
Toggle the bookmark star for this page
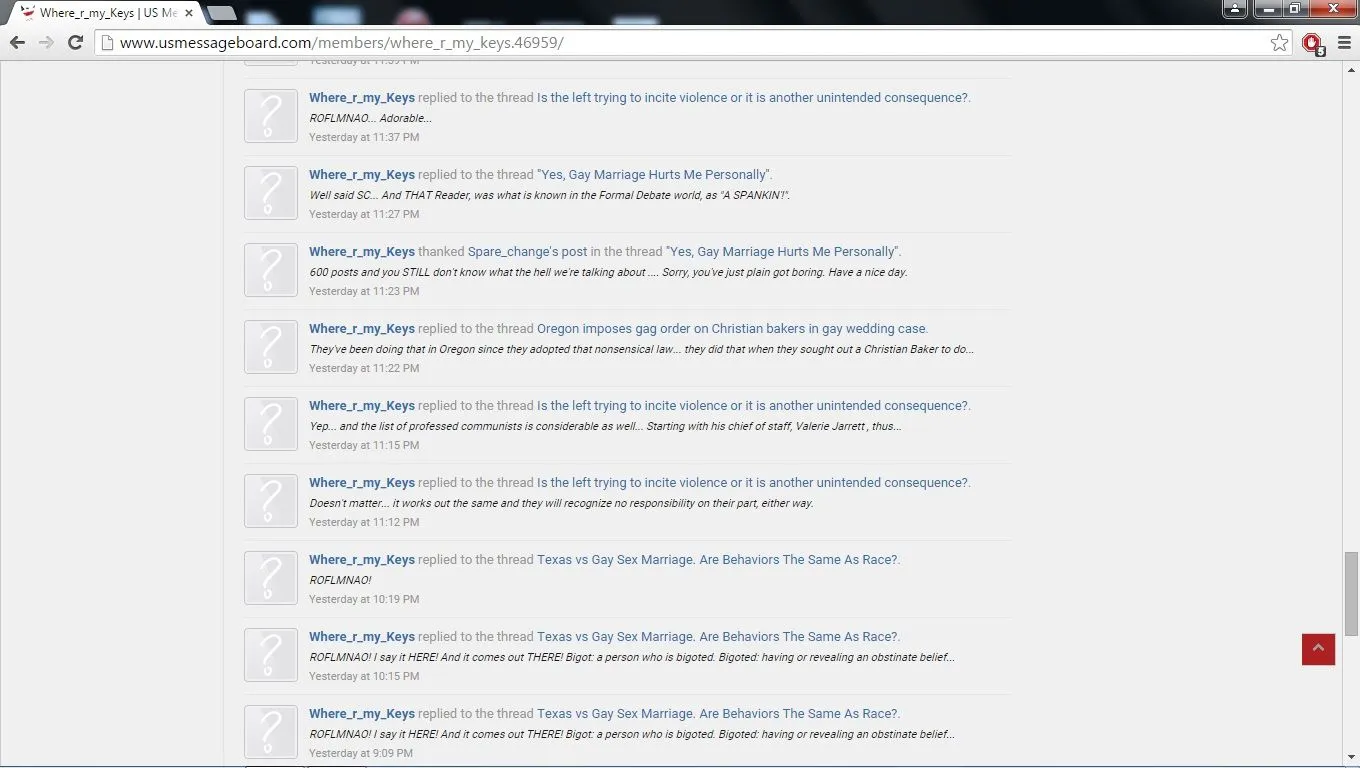[1279, 43]
